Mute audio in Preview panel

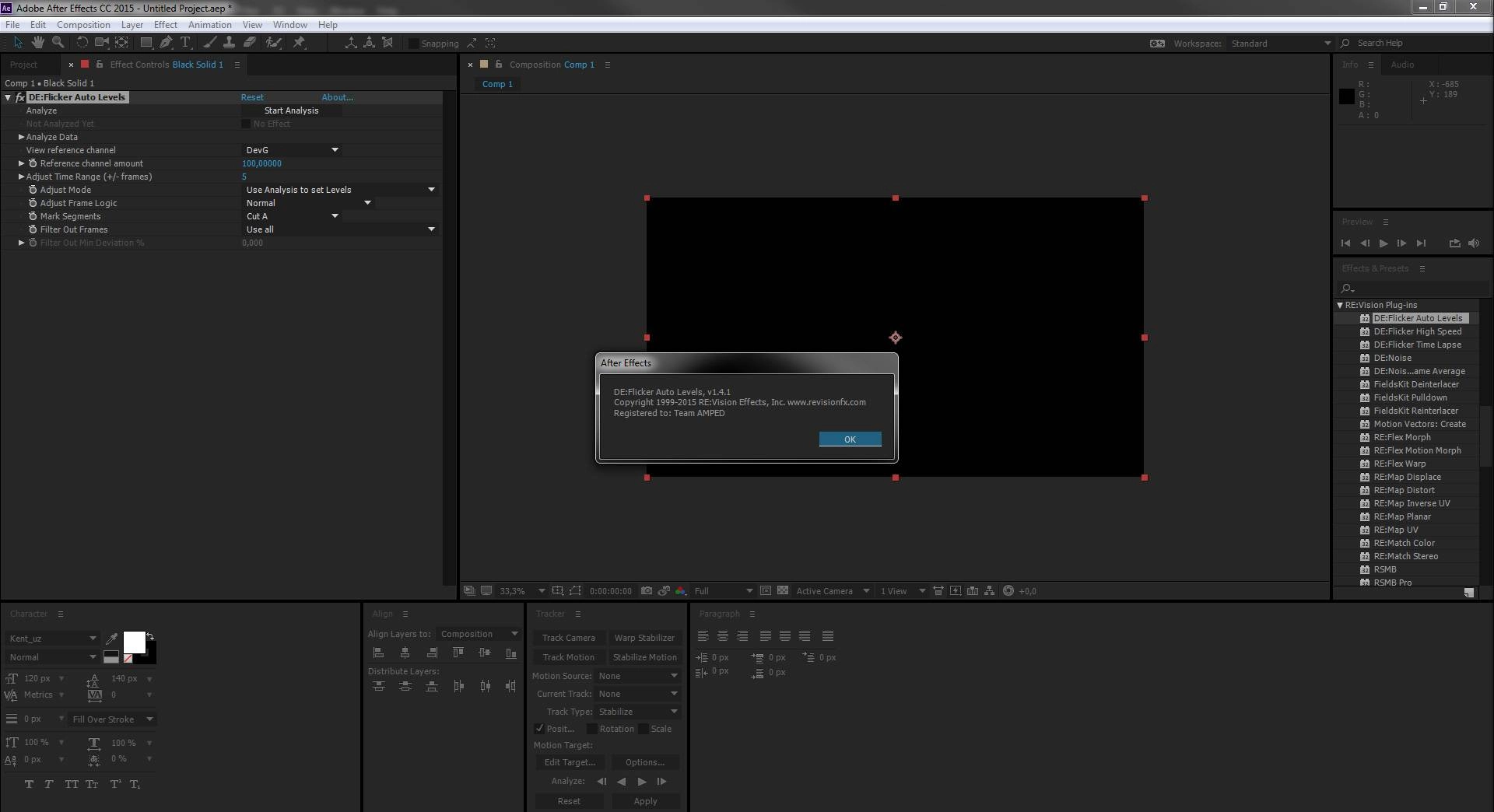pos(1474,243)
